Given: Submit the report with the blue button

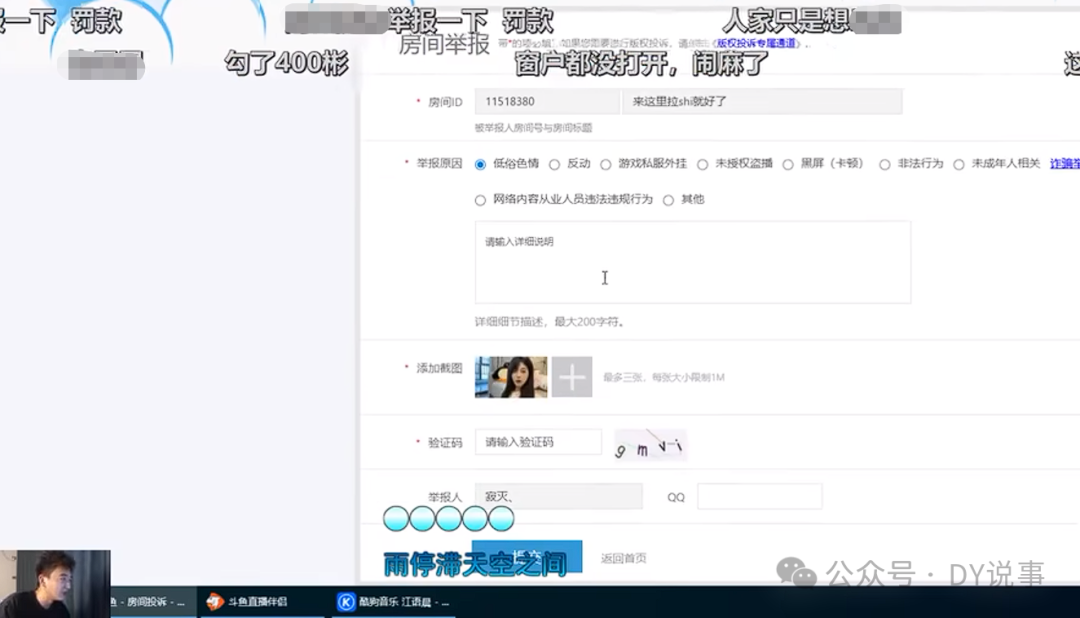Looking at the screenshot, I should [x=527, y=557].
